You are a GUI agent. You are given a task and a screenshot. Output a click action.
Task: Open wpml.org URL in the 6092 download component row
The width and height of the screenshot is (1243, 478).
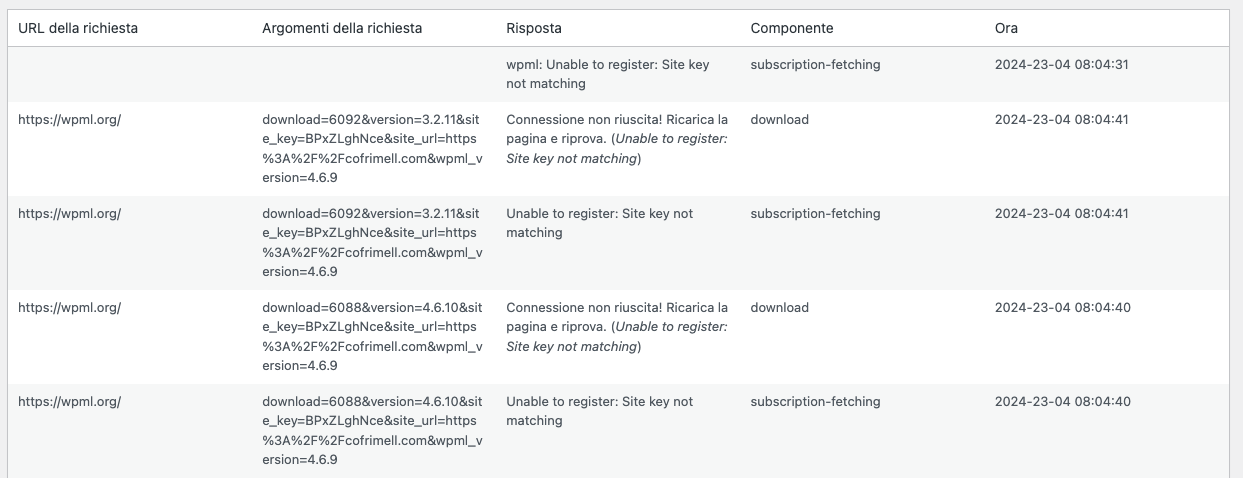(x=69, y=119)
